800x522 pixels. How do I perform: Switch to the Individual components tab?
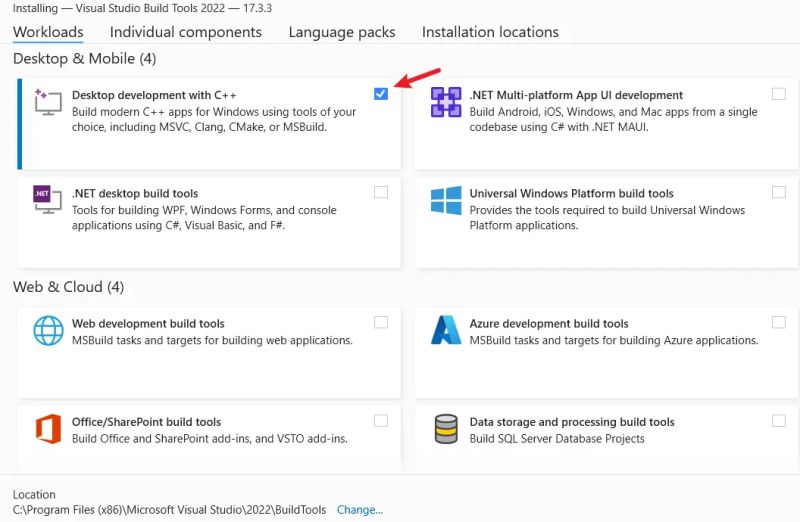click(x=186, y=32)
